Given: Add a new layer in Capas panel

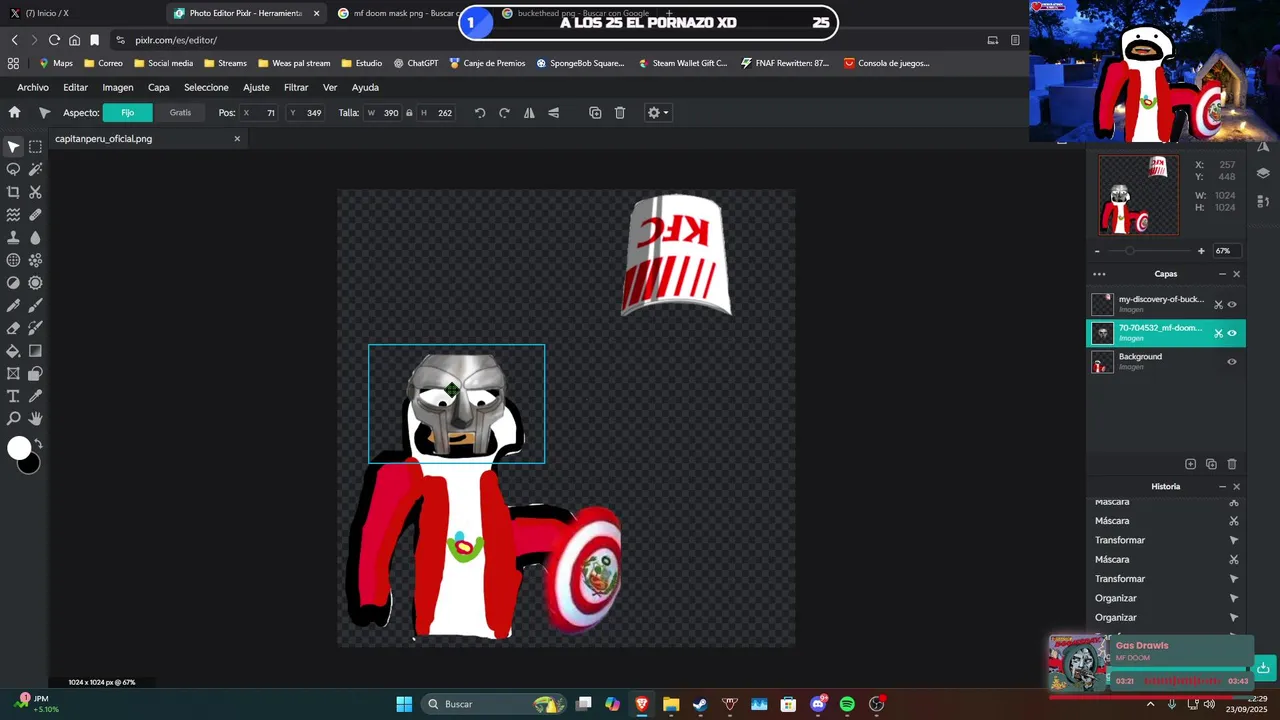Looking at the screenshot, I should (1190, 464).
